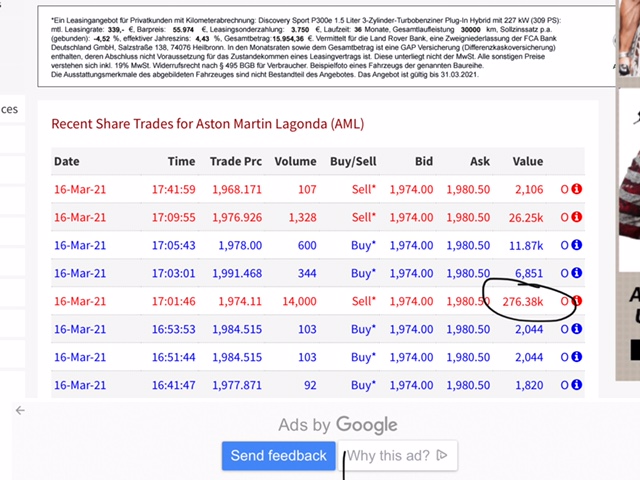Click the Volume column header
Screen dimensions: 640x480
(x=295, y=161)
